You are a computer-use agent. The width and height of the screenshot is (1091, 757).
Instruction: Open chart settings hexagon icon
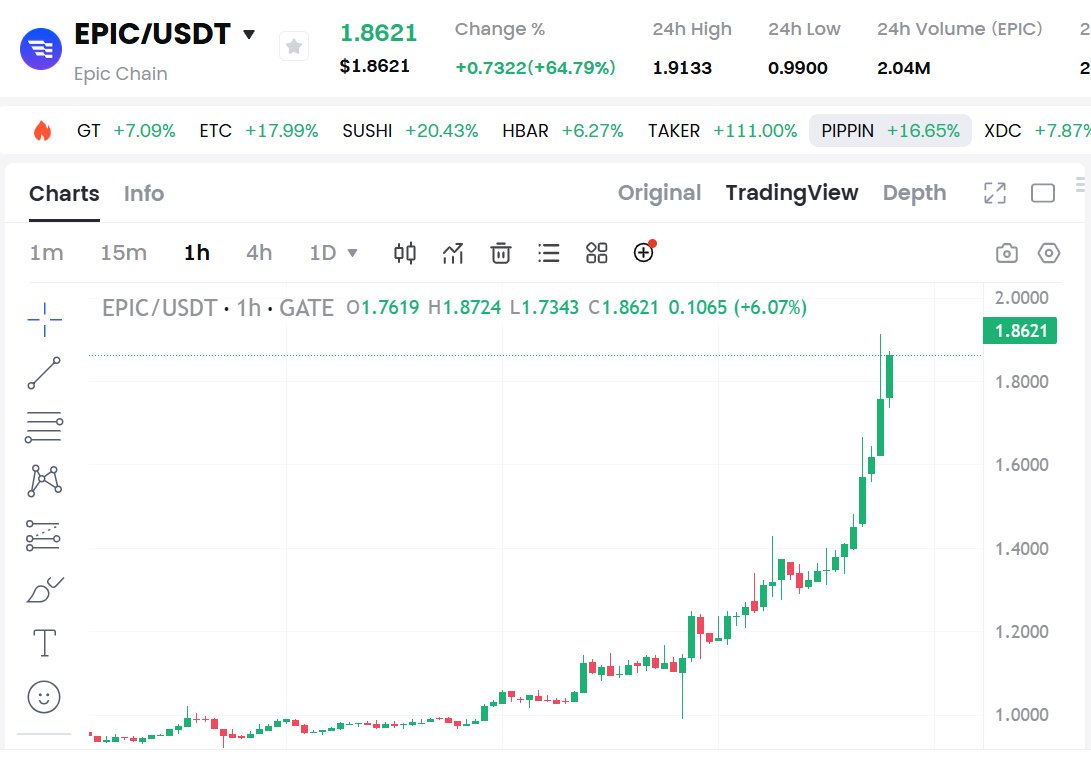point(1049,253)
